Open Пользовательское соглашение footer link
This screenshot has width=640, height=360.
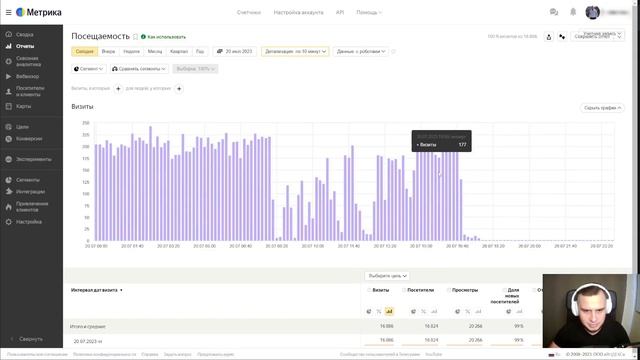tap(37, 355)
